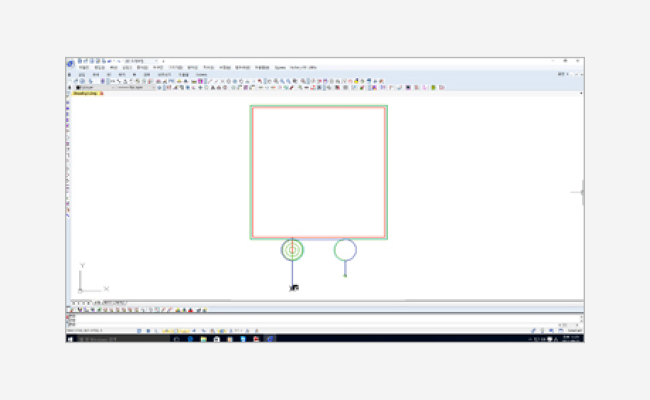Toggle the first drafting mode button in the status bar
Screen dimensions: 650x400
point(138,330)
